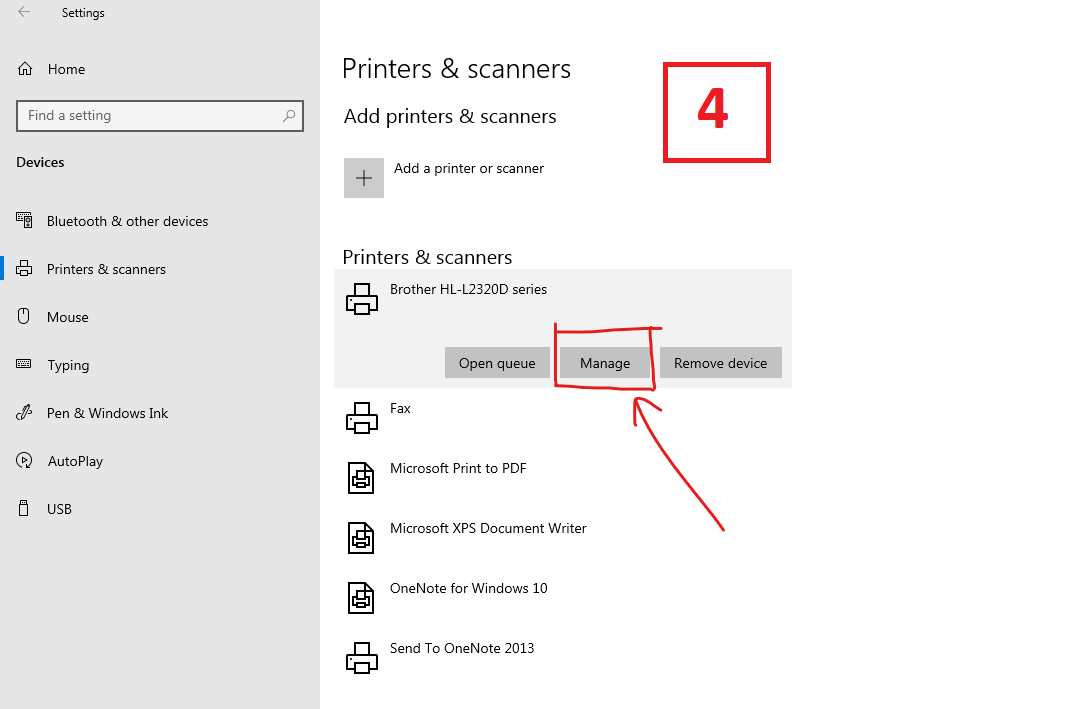Click the OneNote for Windows 10 icon
The width and height of the screenshot is (1067, 709).
(x=361, y=597)
